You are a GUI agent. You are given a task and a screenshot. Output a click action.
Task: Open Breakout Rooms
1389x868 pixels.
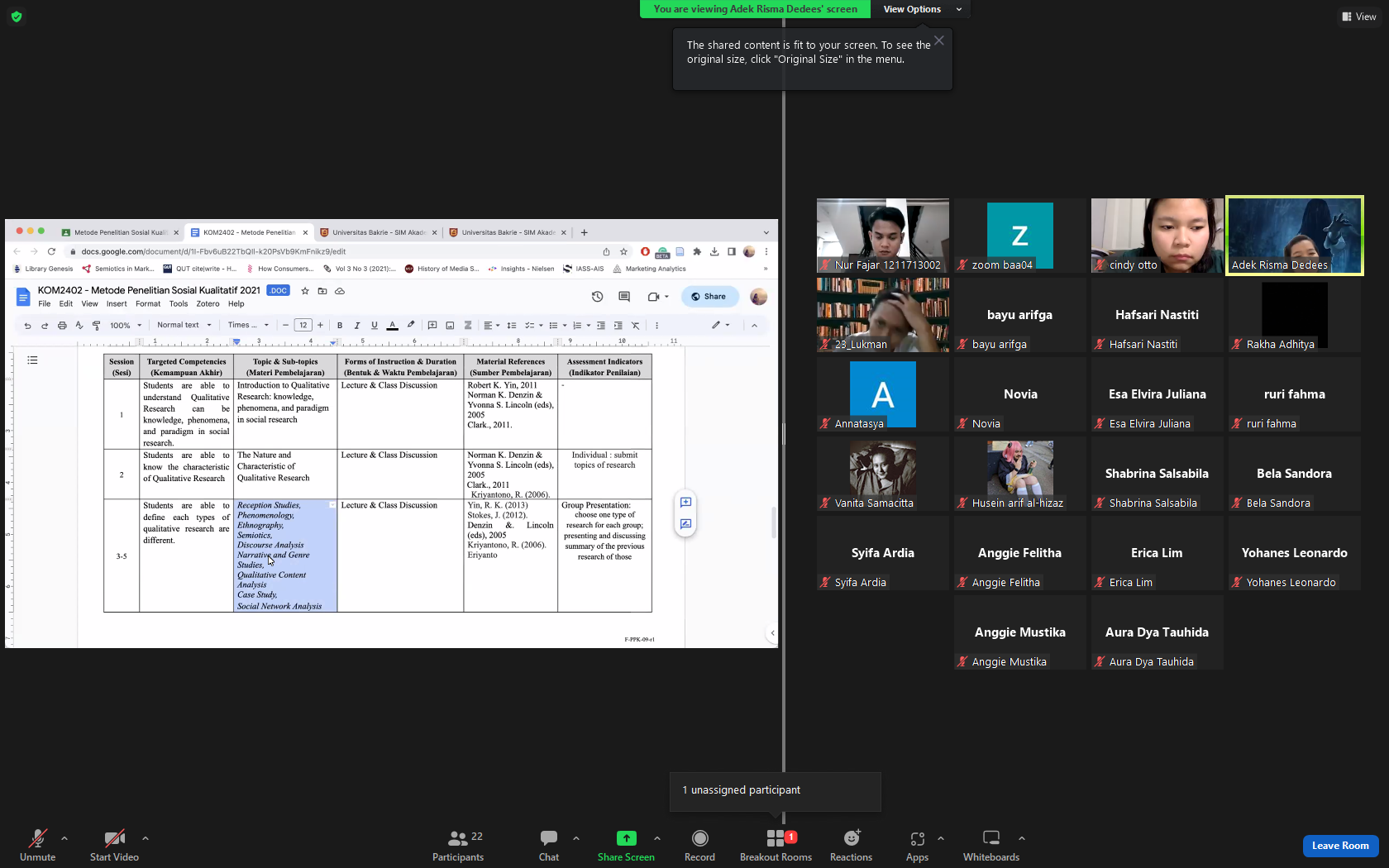pos(776,846)
